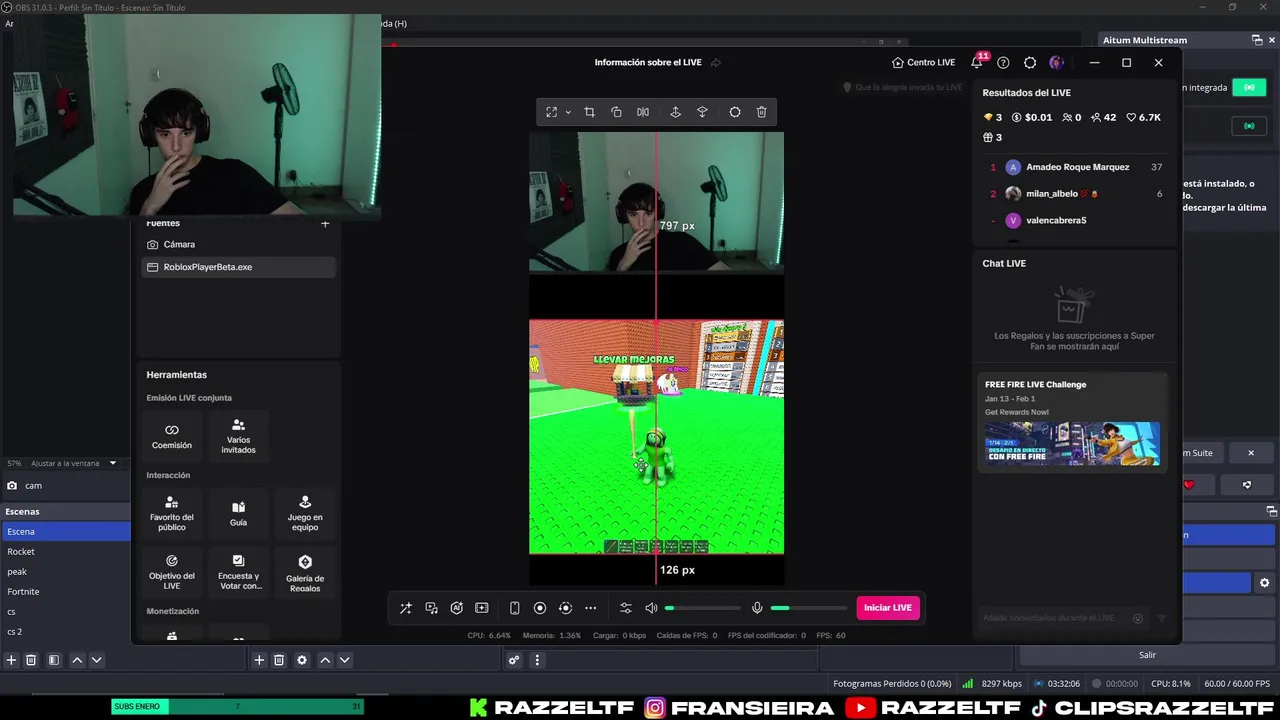Switch to the Rocket scene
Image resolution: width=1280 pixels, height=720 pixels.
[66, 552]
